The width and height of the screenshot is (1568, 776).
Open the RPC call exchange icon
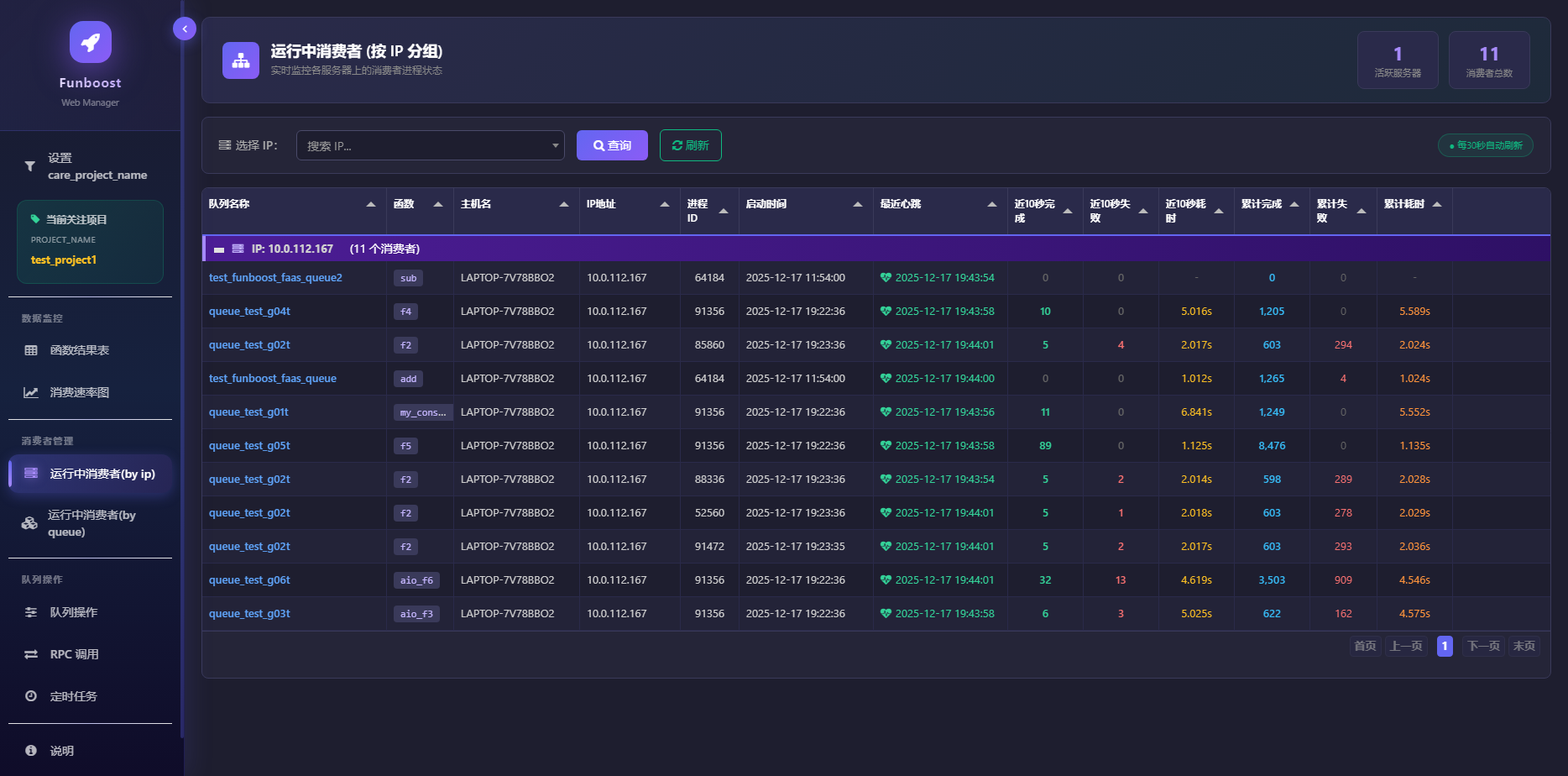tap(31, 654)
